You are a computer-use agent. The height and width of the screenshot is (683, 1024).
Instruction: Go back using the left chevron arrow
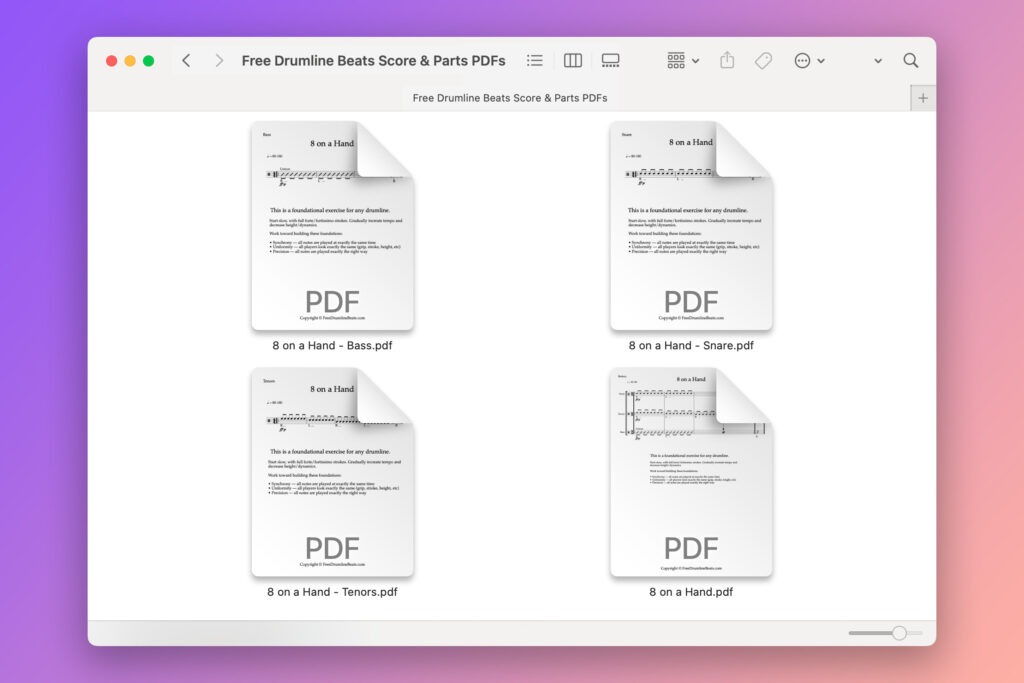(x=186, y=60)
